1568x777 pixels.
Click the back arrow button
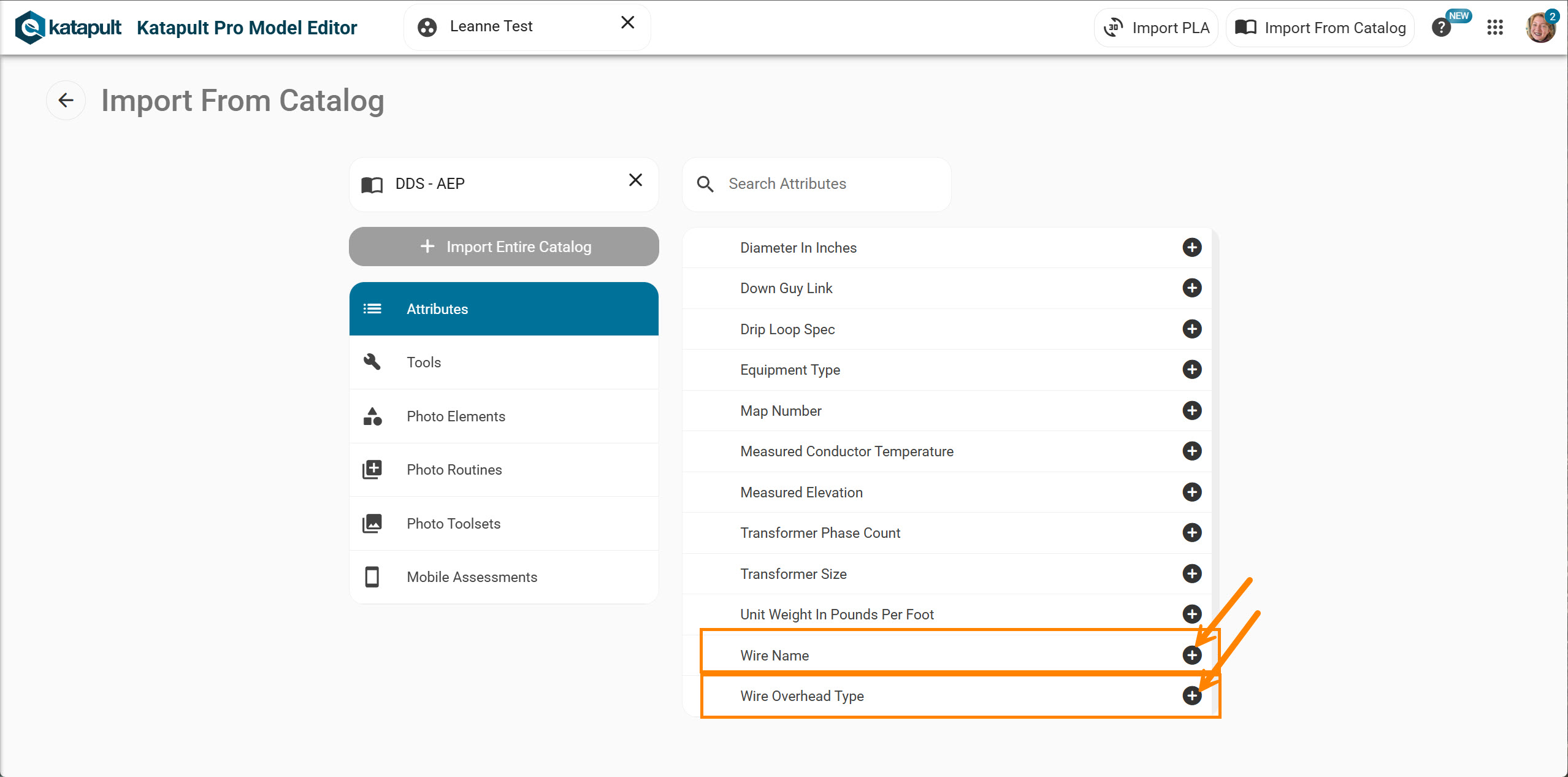66,100
